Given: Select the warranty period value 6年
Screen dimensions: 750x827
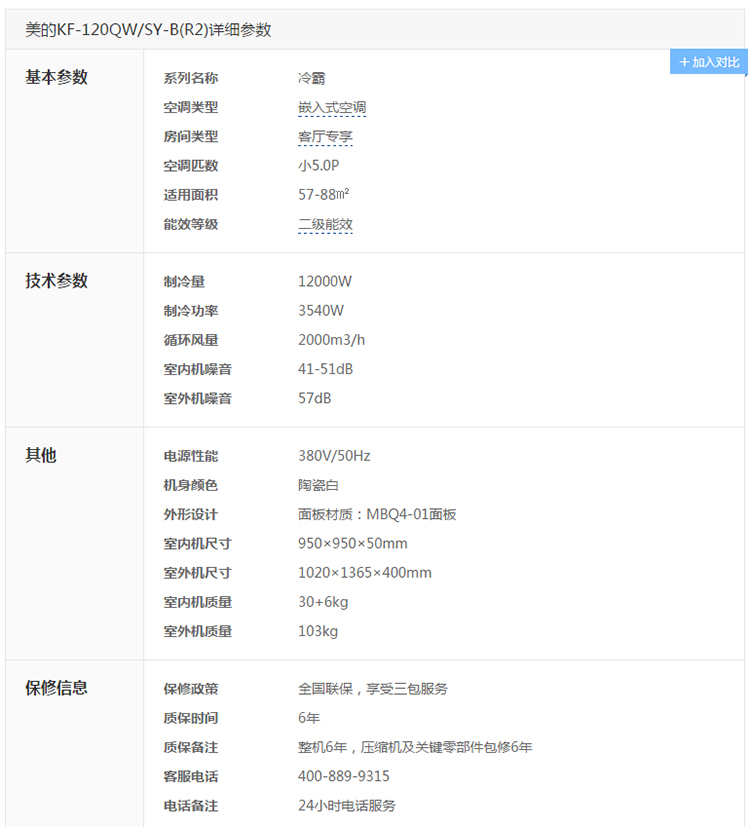Looking at the screenshot, I should pos(309,718).
